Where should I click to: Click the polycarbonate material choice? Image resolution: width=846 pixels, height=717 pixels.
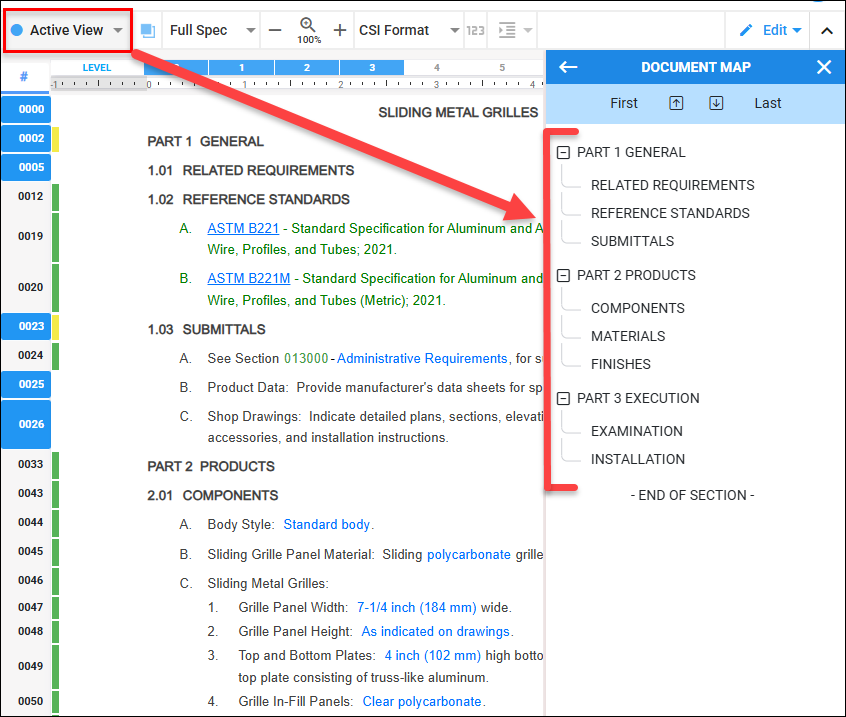point(469,555)
